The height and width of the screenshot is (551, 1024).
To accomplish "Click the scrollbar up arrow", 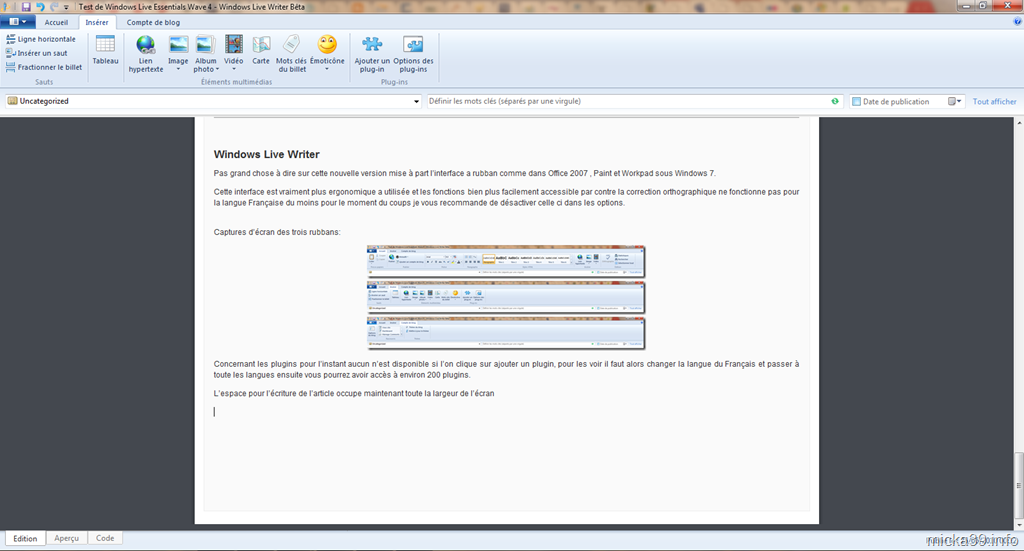I will [x=1019, y=122].
